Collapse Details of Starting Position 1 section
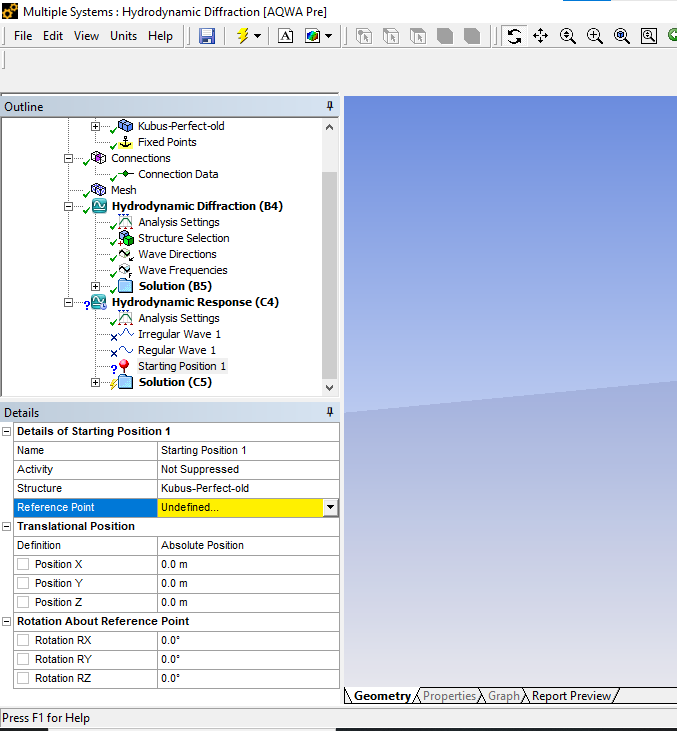This screenshot has height=731, width=677. (x=7, y=432)
